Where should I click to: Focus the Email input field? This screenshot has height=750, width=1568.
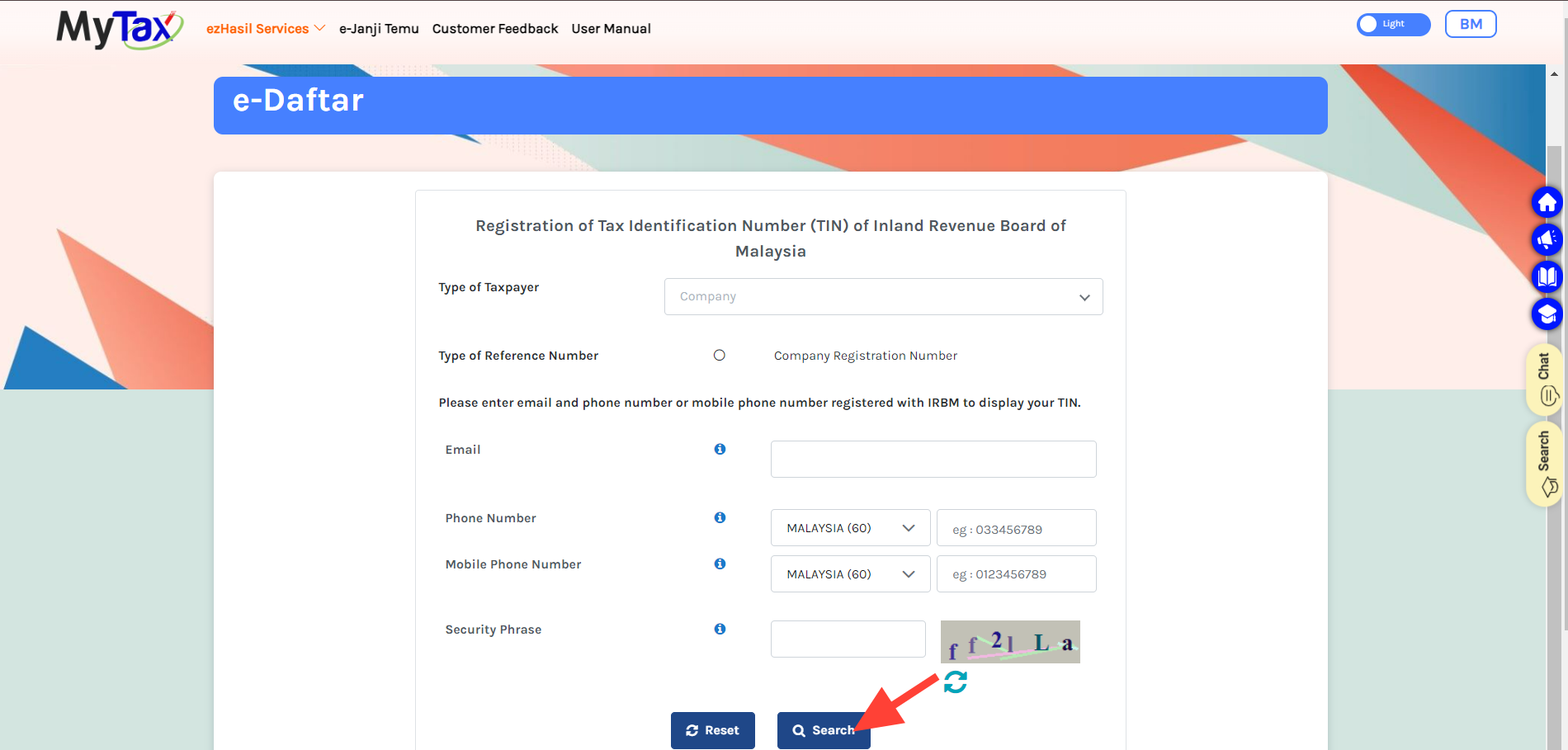(x=933, y=459)
